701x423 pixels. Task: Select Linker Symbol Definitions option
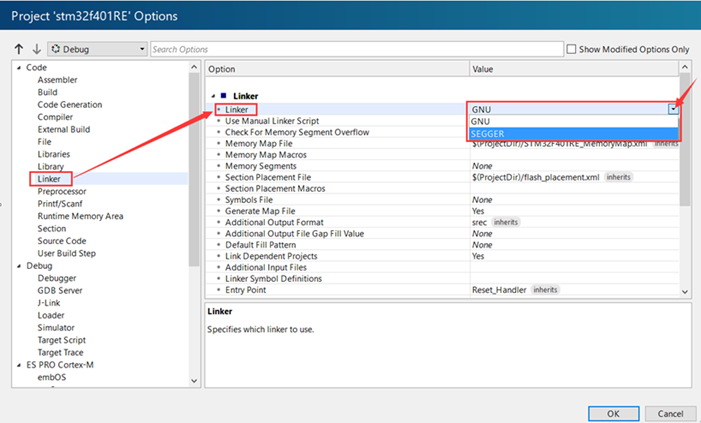(273, 279)
